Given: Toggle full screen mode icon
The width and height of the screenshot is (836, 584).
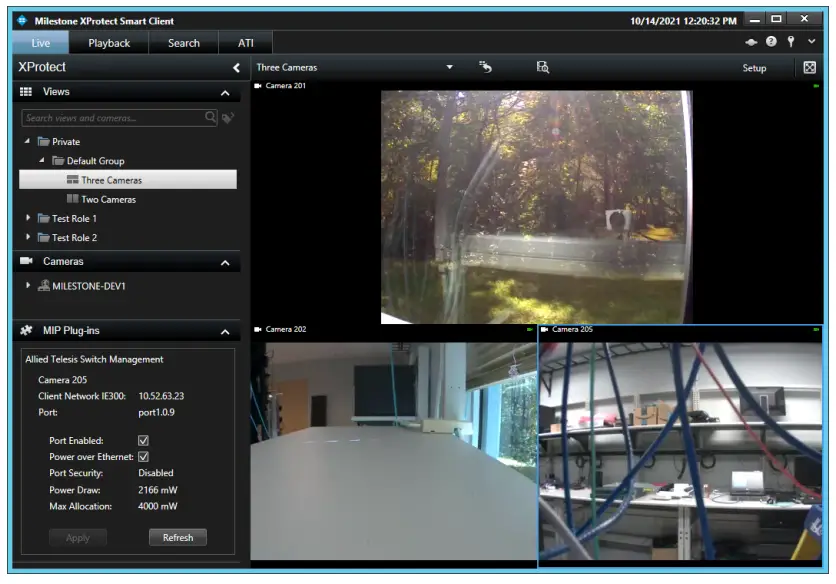Looking at the screenshot, I should pyautogui.click(x=809, y=67).
